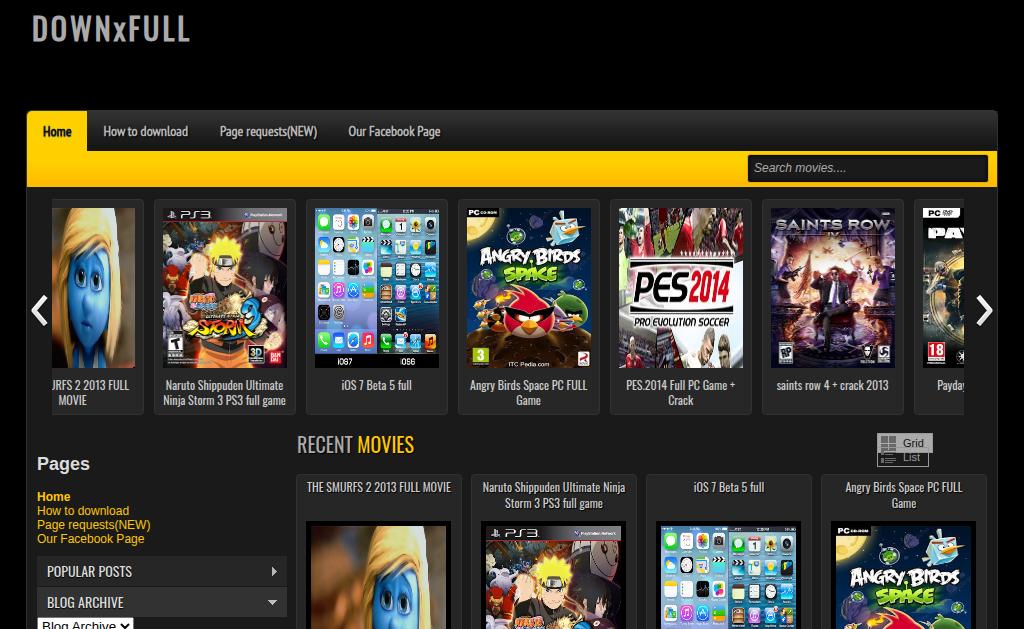
Task: Open Naruto recent post image
Action: (554, 575)
